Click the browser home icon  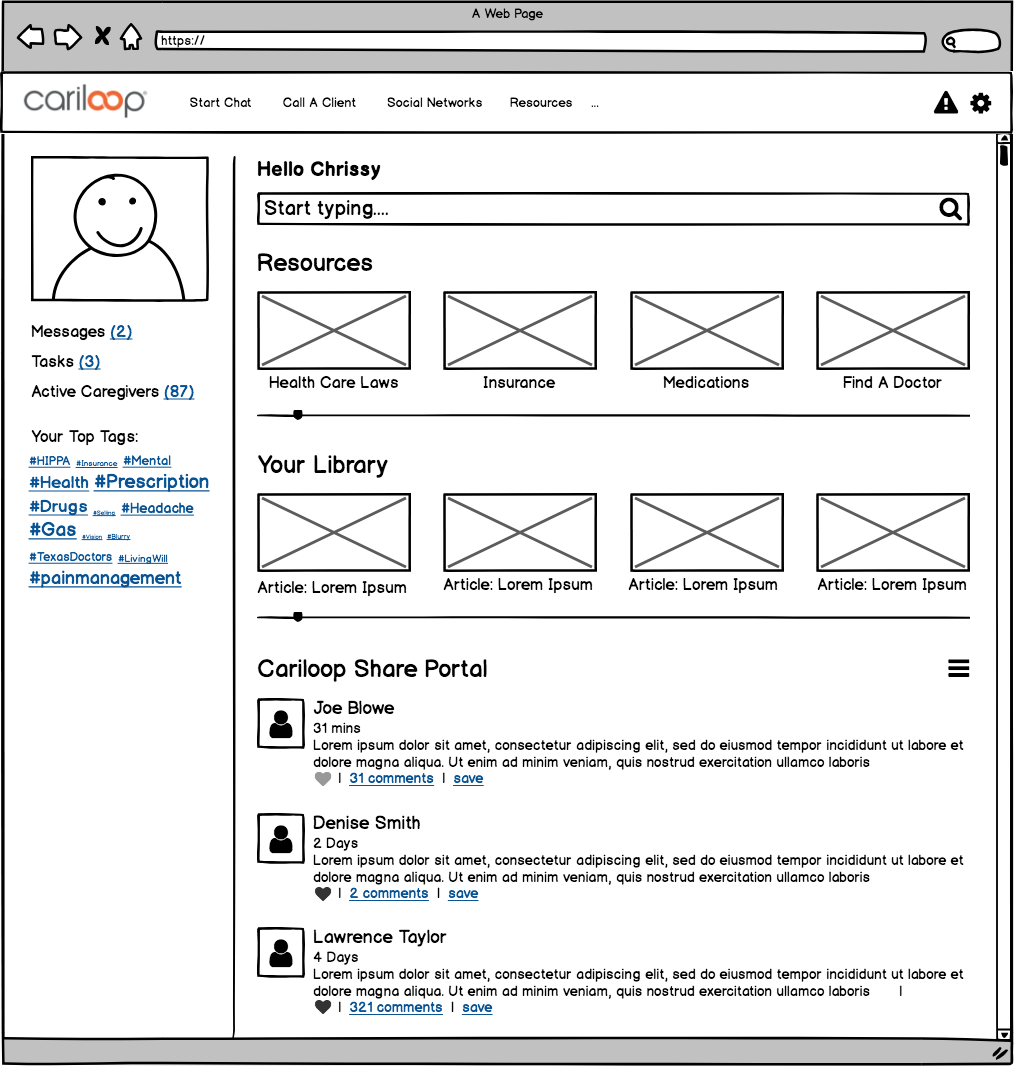[131, 38]
